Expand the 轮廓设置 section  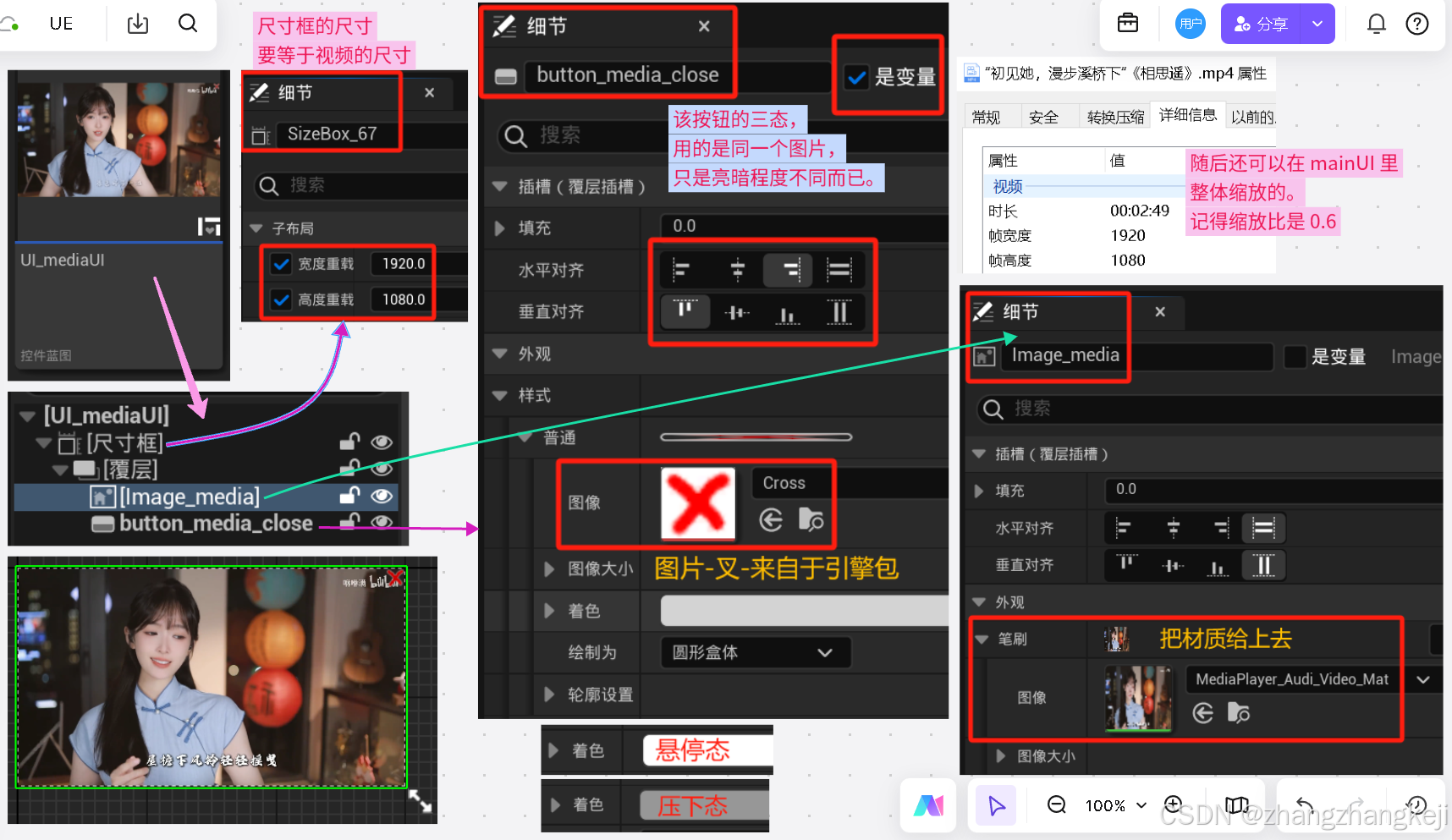(x=549, y=695)
